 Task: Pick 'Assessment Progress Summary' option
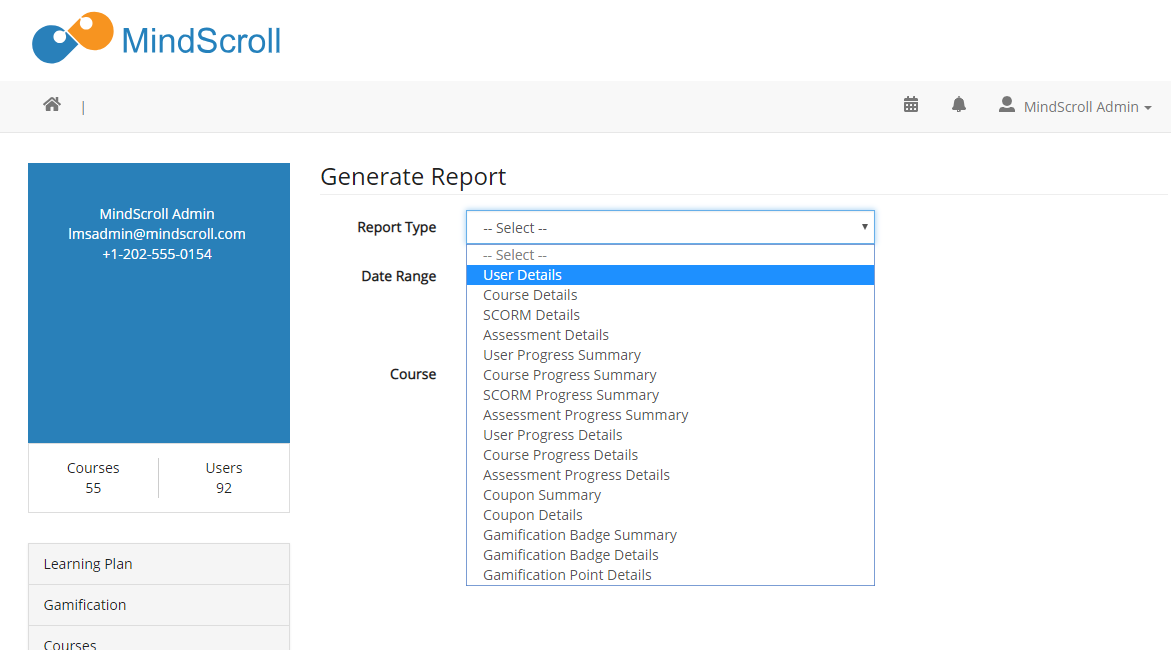point(670,415)
